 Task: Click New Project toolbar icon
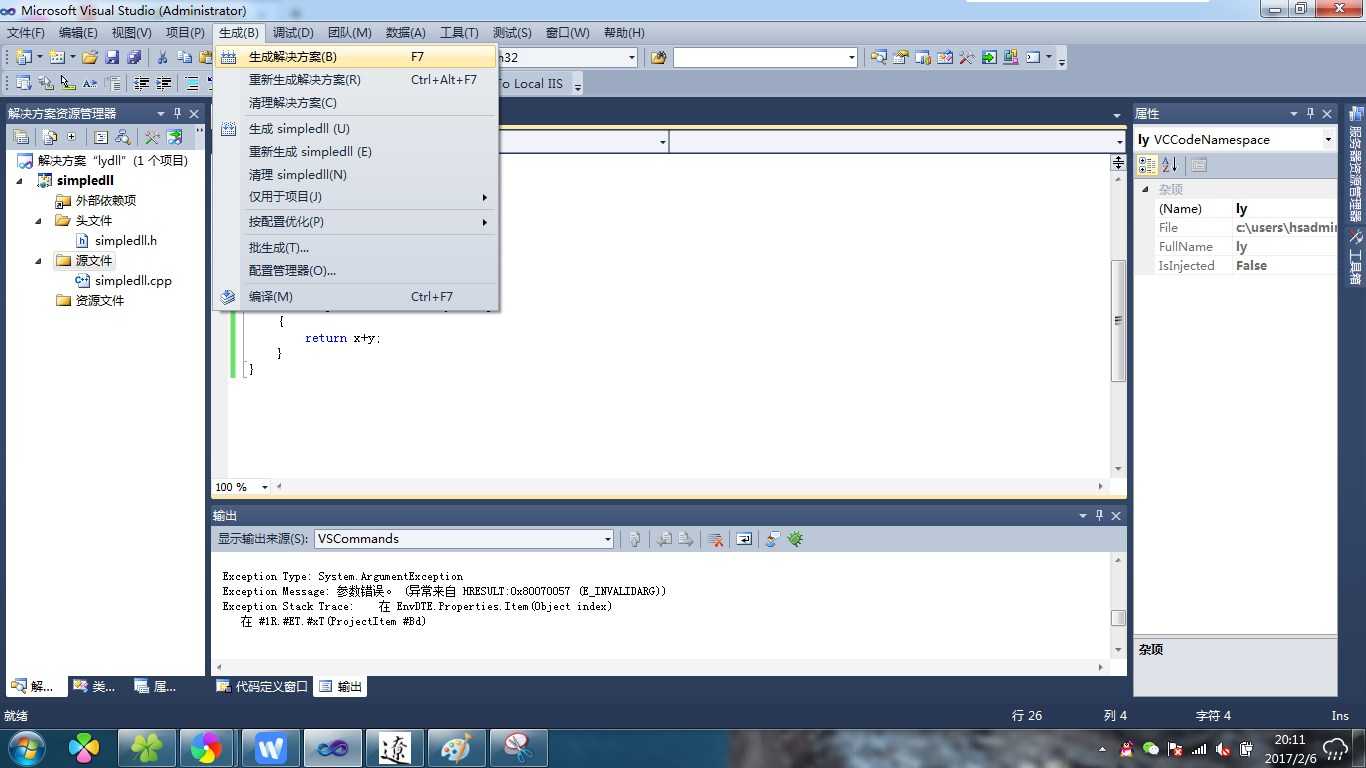click(x=23, y=58)
